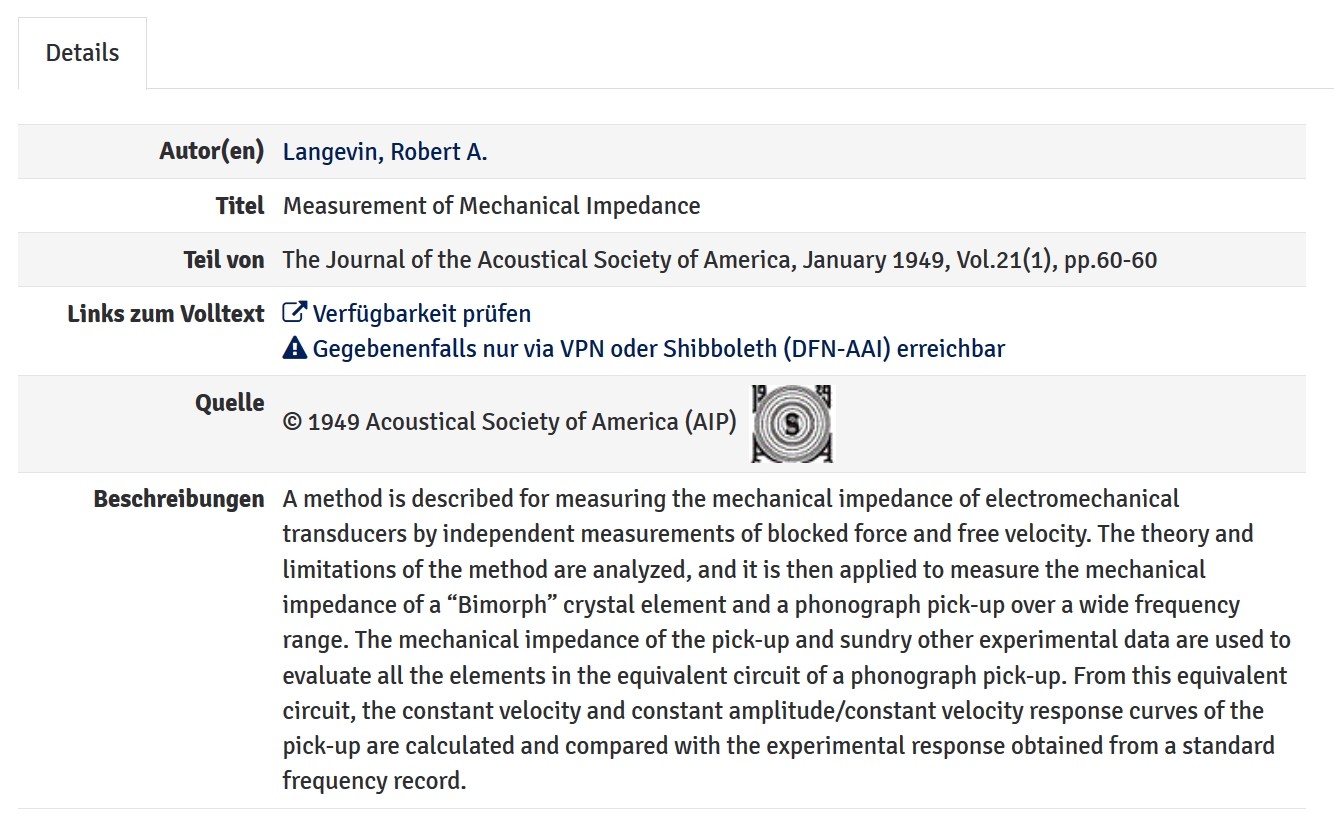The image size is (1334, 816).
Task: Click the Journal of the Acoustical Society citation text
Action: click(x=719, y=260)
